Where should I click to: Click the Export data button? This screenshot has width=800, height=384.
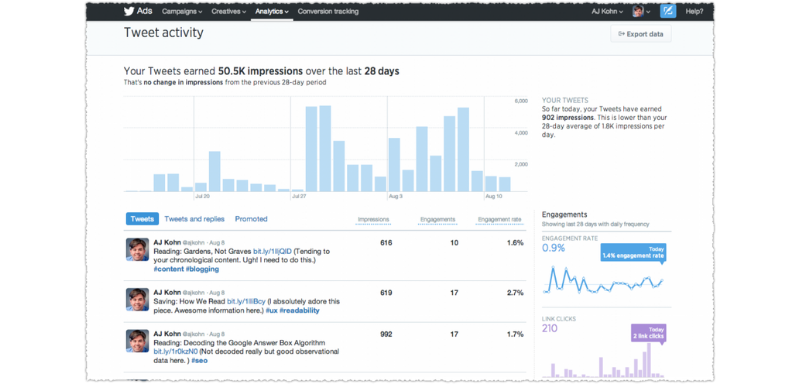tap(641, 34)
